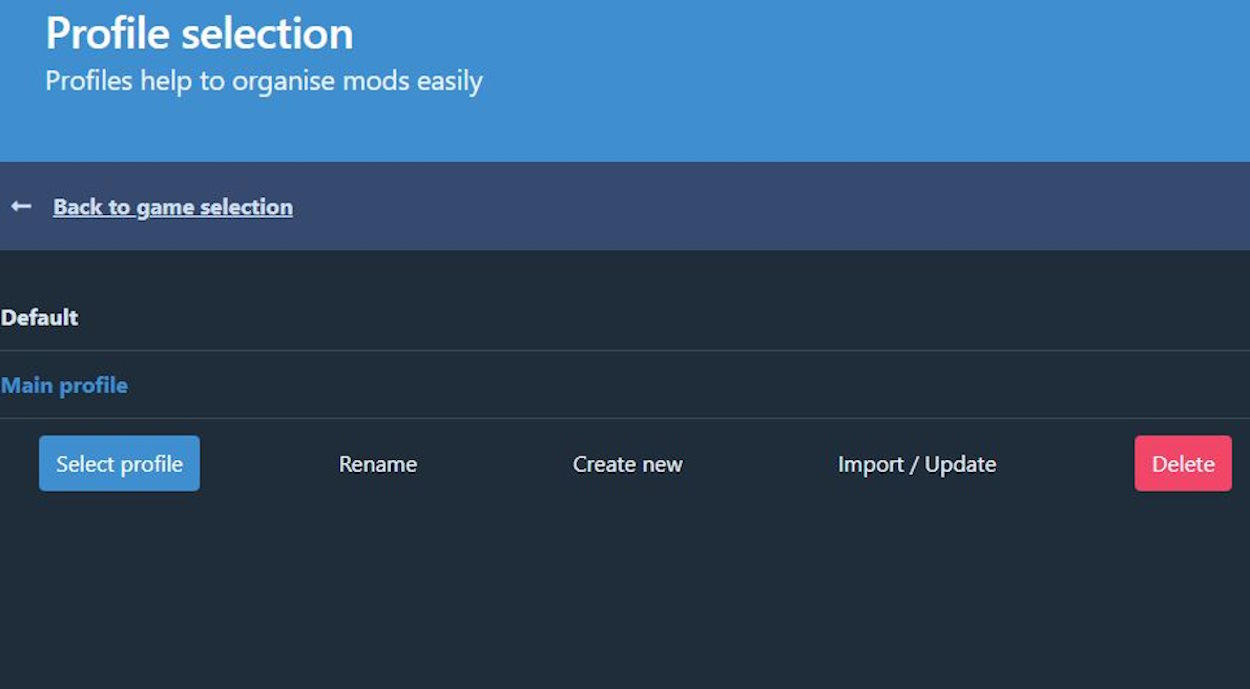The width and height of the screenshot is (1250, 689).
Task: Go back via underlined game selection text
Action: 172,207
